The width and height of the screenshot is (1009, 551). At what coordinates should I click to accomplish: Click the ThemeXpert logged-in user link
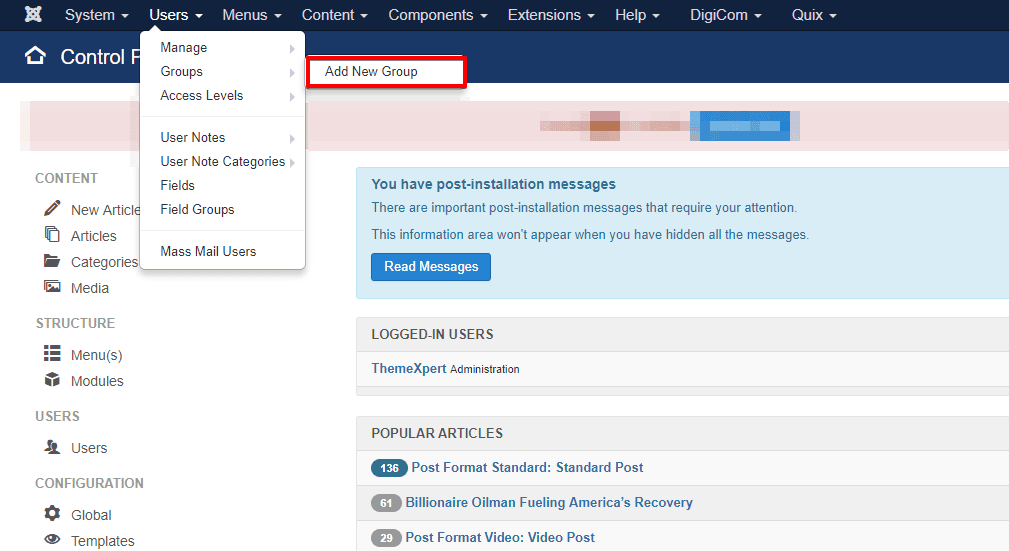(x=408, y=368)
